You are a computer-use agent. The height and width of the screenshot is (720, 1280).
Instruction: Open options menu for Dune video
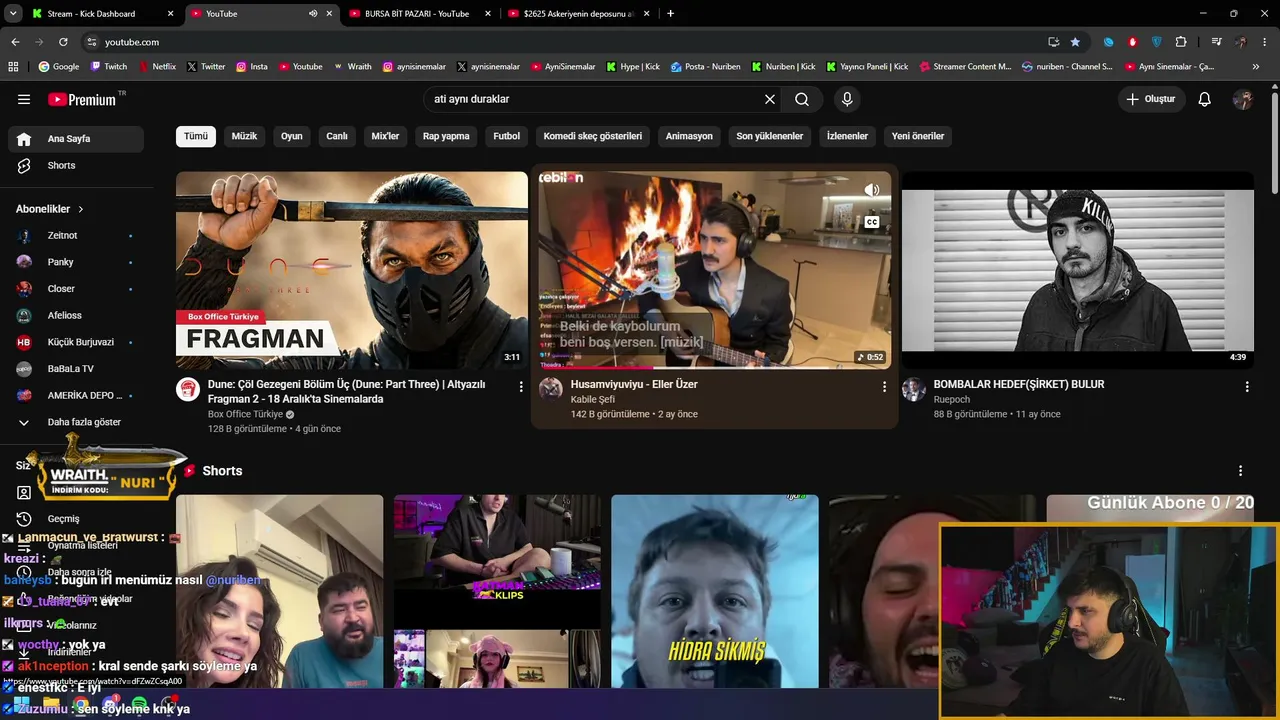521,386
